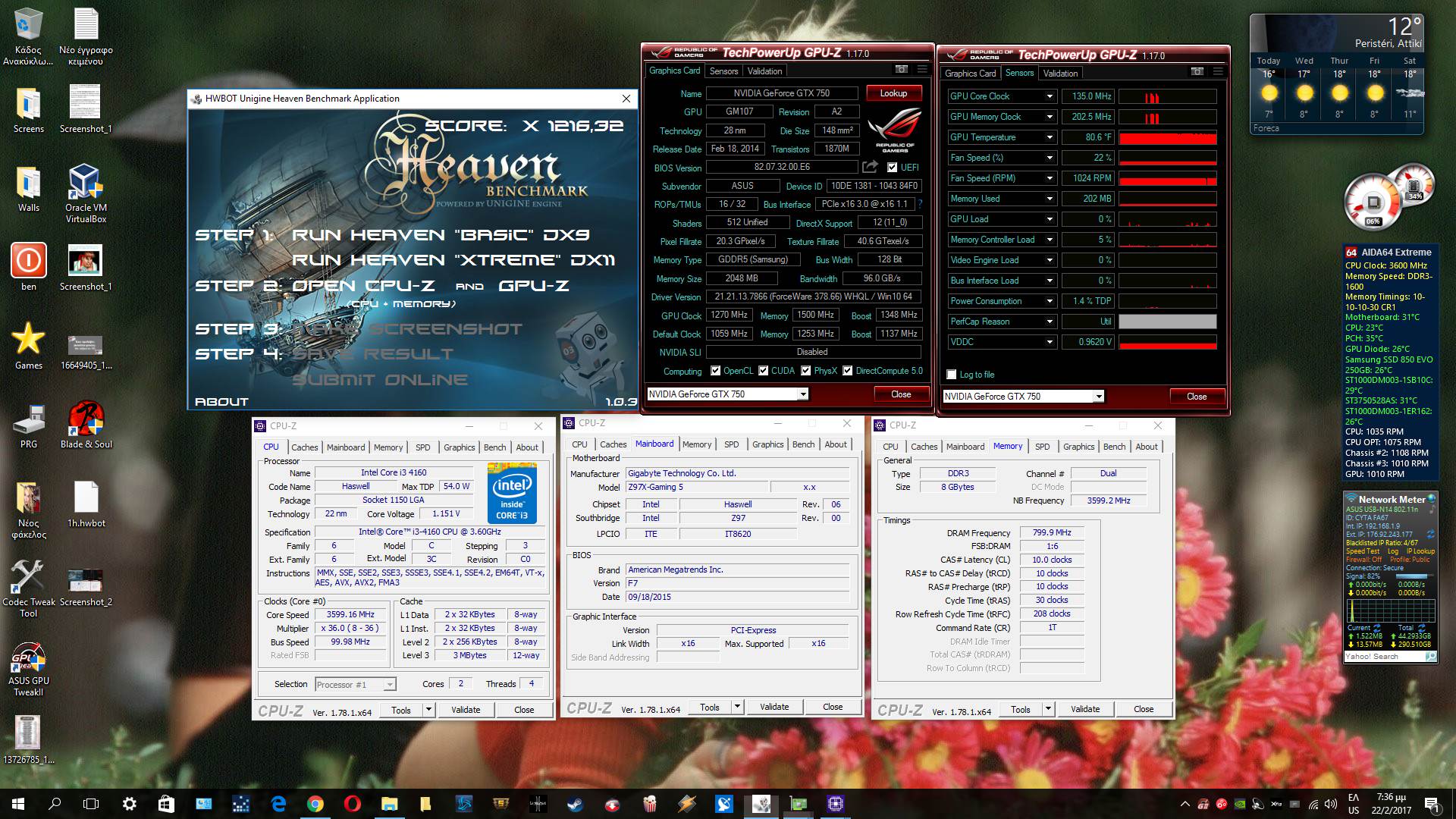Click Tools button in CPU-Z Mainboard window
Screen dimensions: 1456x819
710,707
